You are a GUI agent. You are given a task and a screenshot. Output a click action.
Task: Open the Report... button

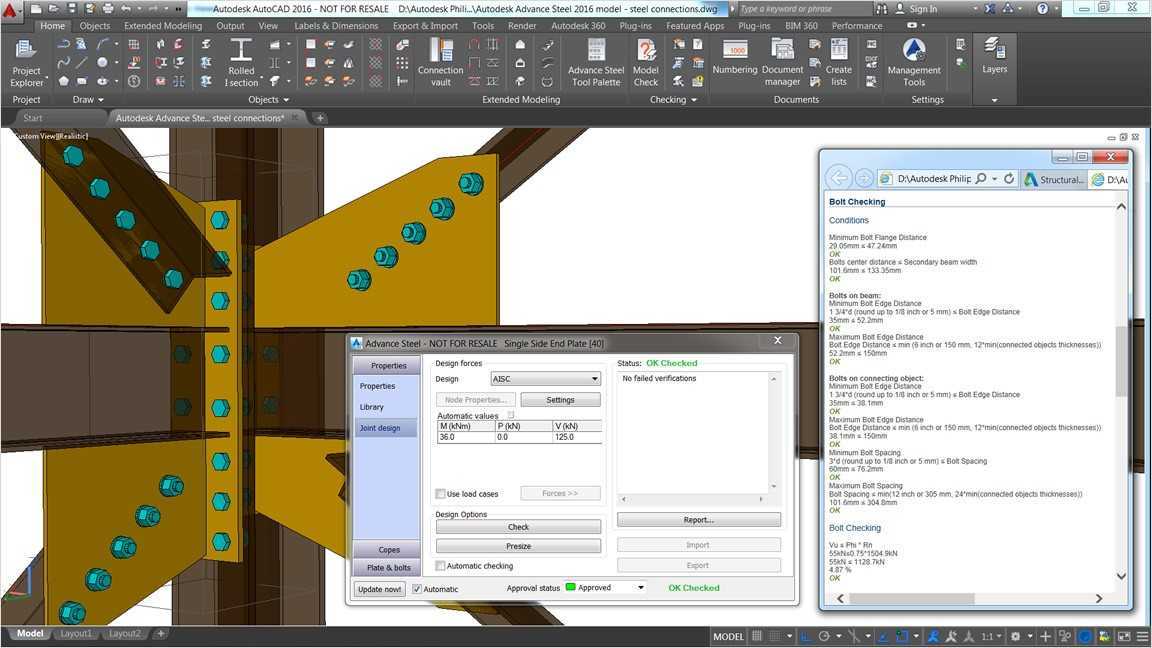699,519
